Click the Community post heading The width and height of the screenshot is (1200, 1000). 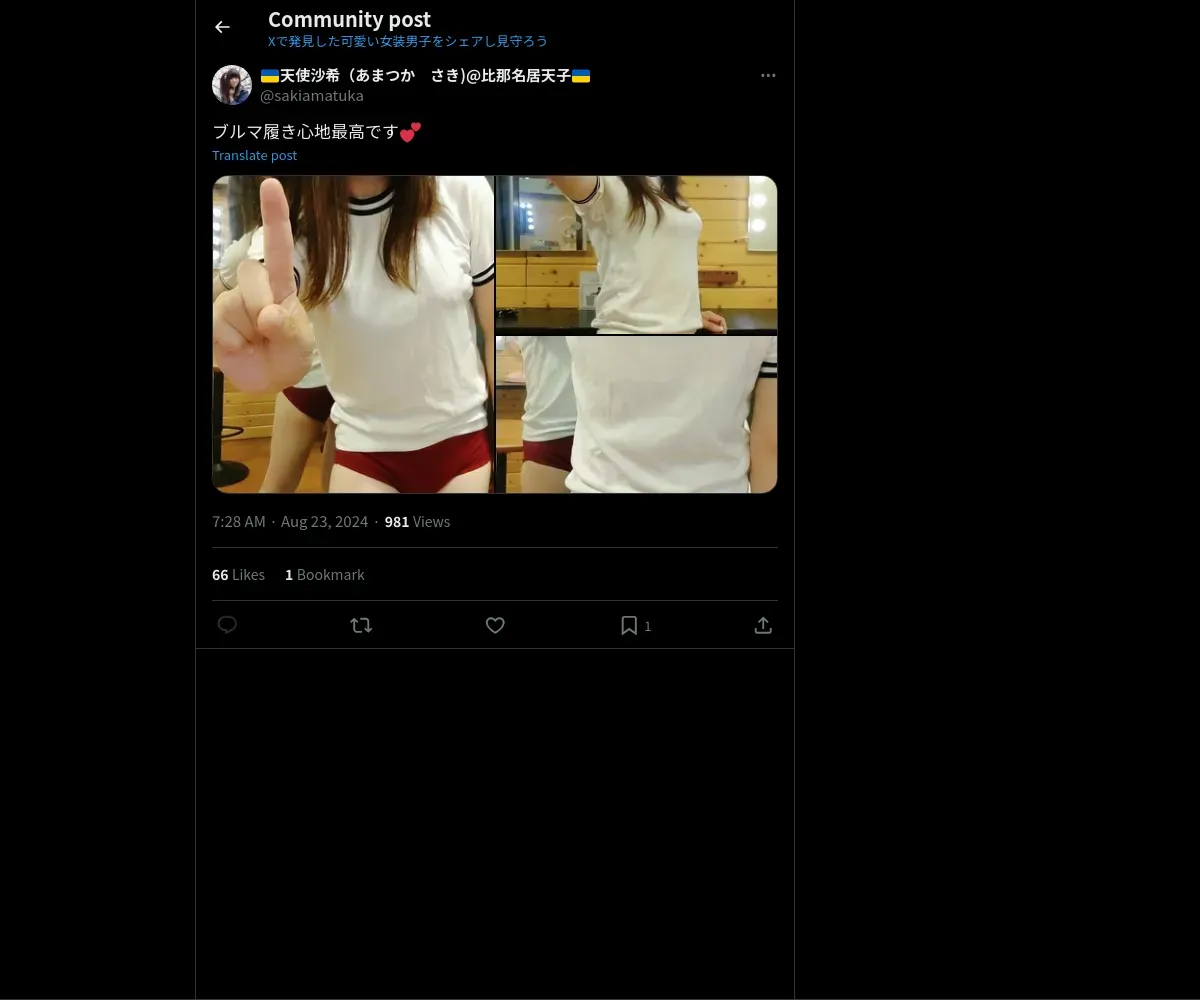(x=349, y=19)
